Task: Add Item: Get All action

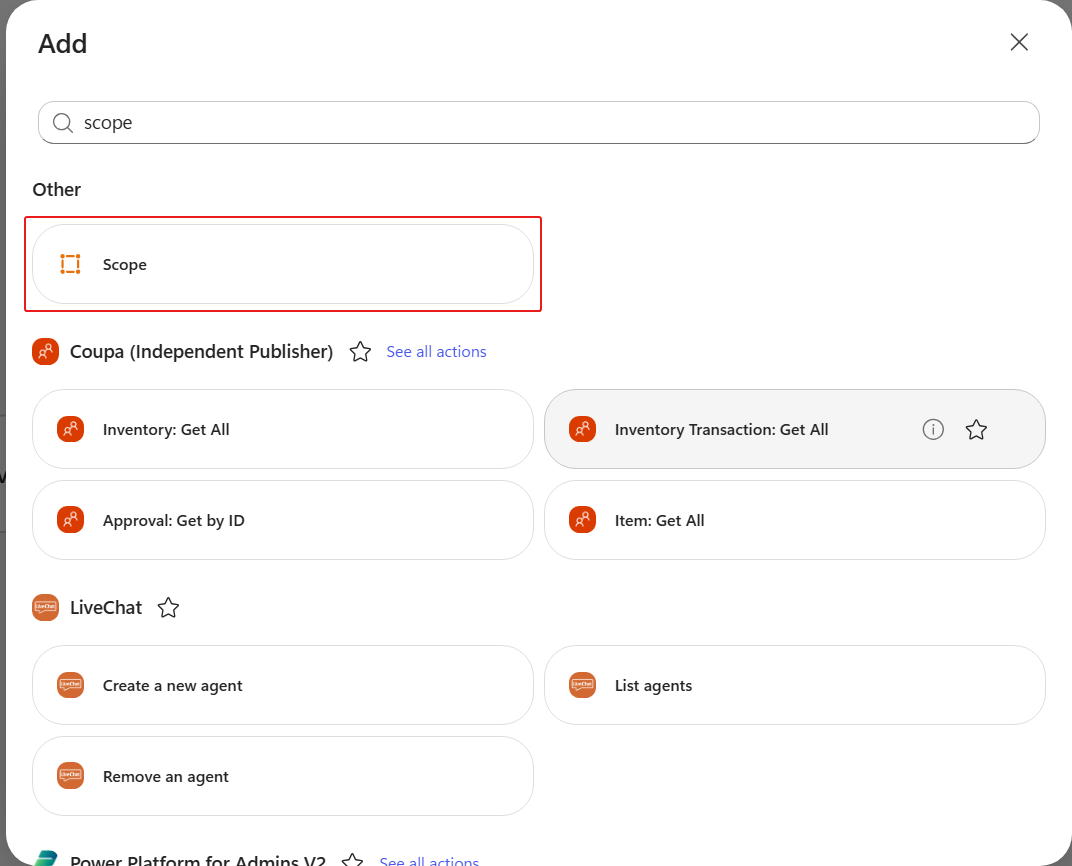Action: coord(794,520)
